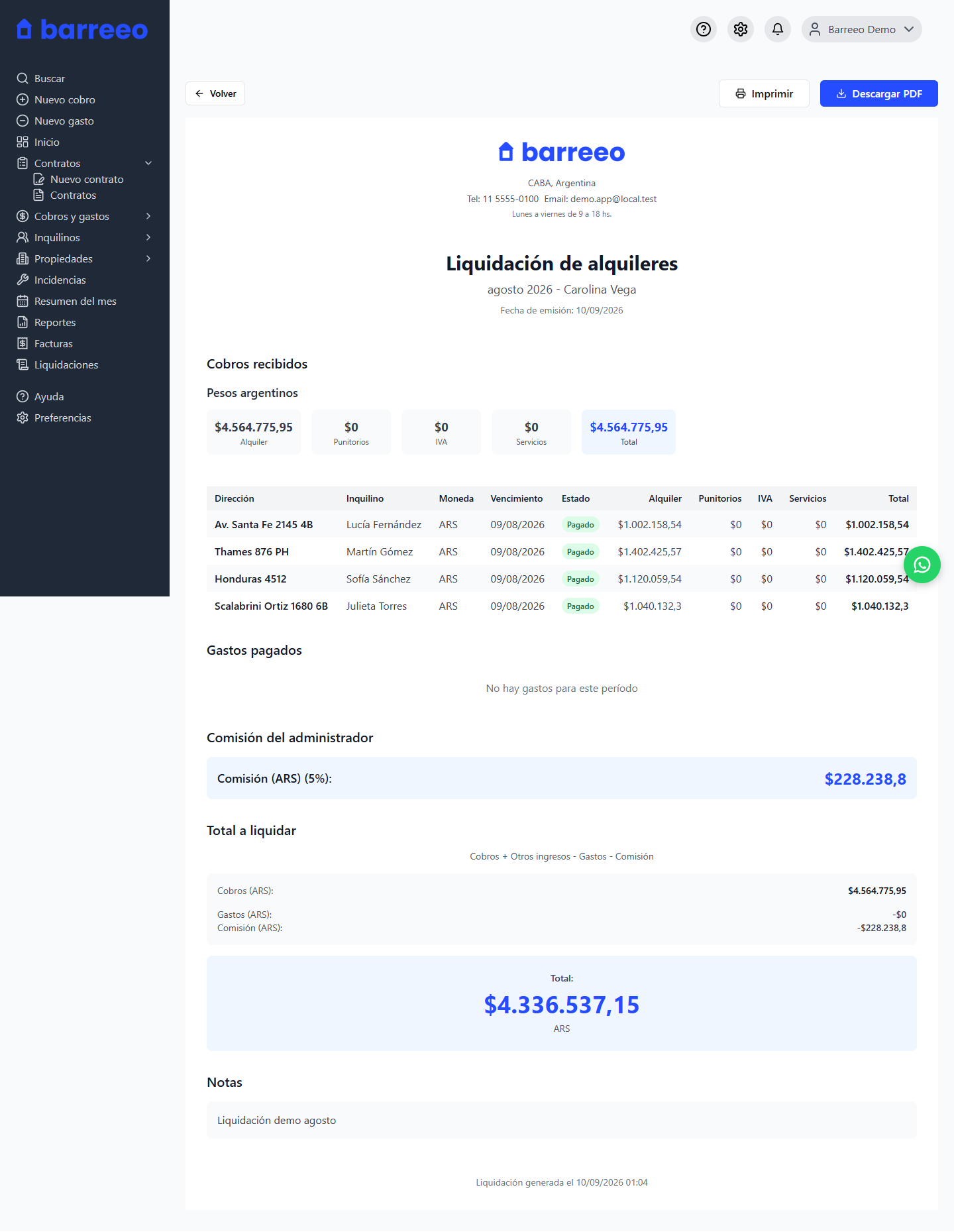
Task: Select Av. Santa Fe 2145 4B address
Action: 264,525
